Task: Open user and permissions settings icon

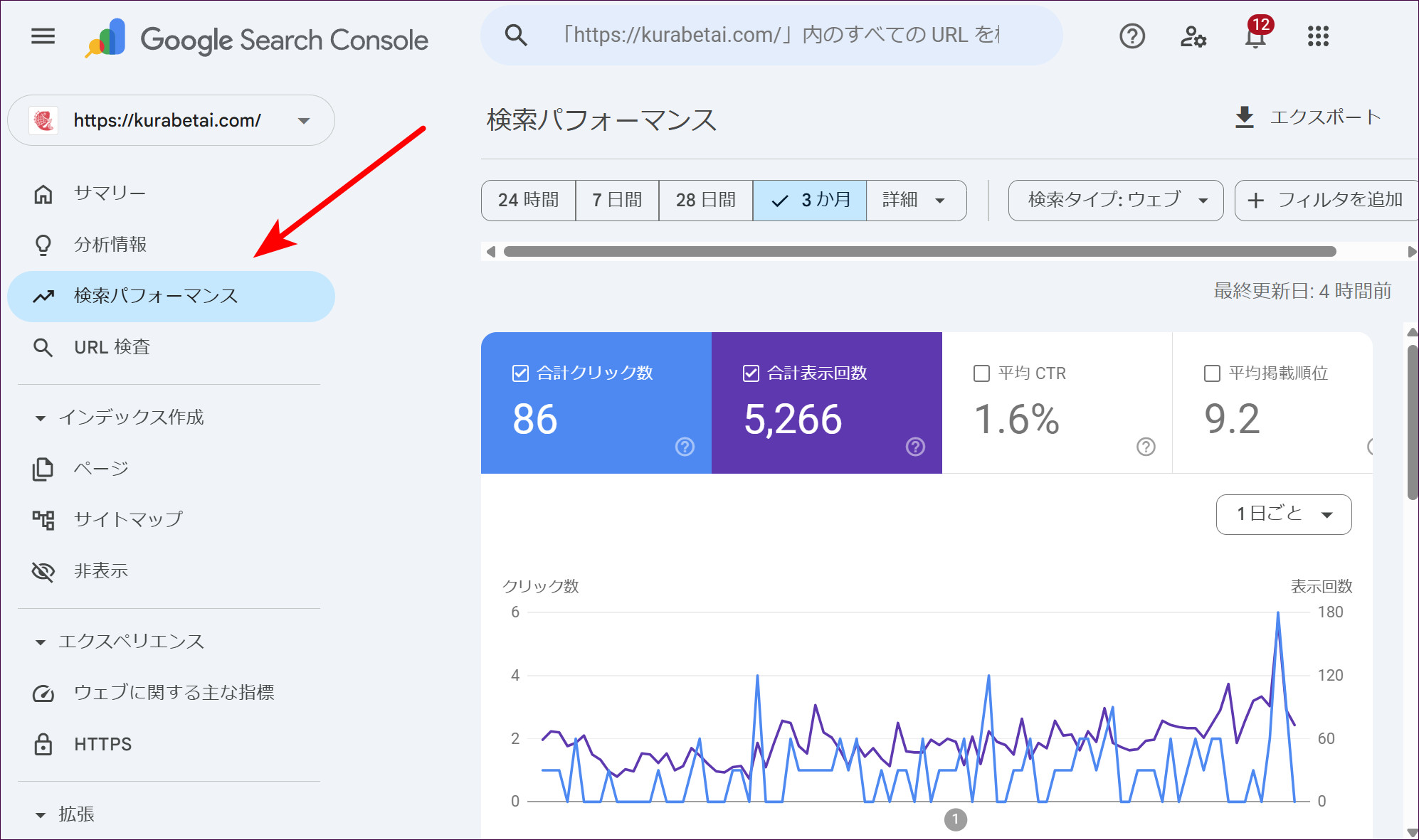Action: (x=1193, y=36)
